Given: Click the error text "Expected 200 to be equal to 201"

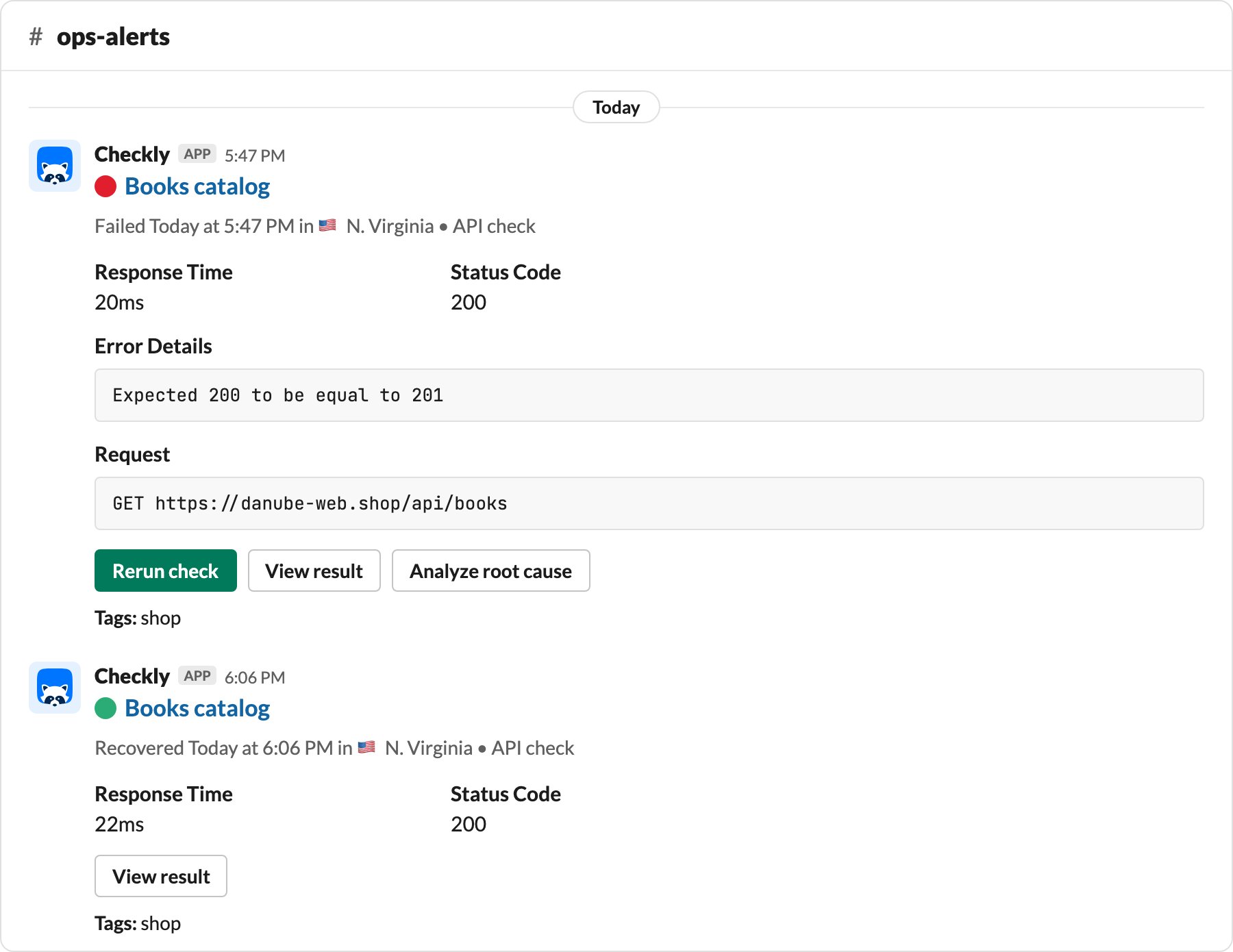Looking at the screenshot, I should [x=278, y=395].
